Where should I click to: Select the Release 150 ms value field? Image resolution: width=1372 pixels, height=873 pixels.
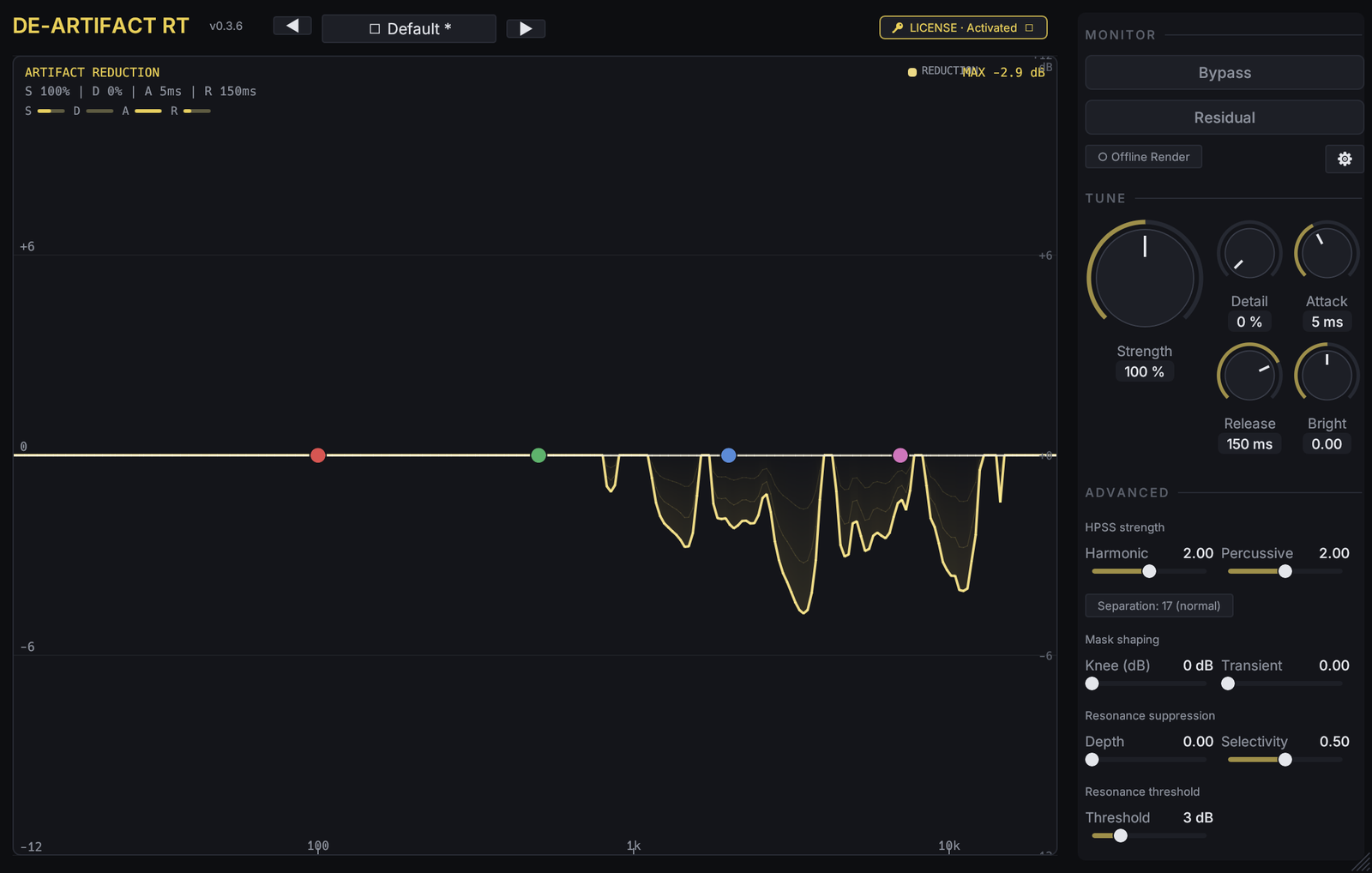pos(1249,444)
